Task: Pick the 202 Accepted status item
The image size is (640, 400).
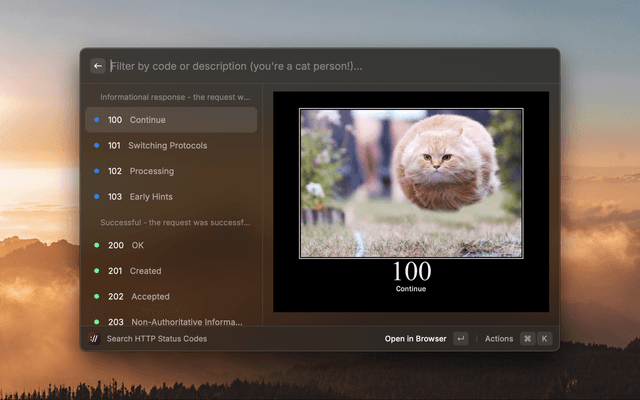Action: (x=171, y=297)
